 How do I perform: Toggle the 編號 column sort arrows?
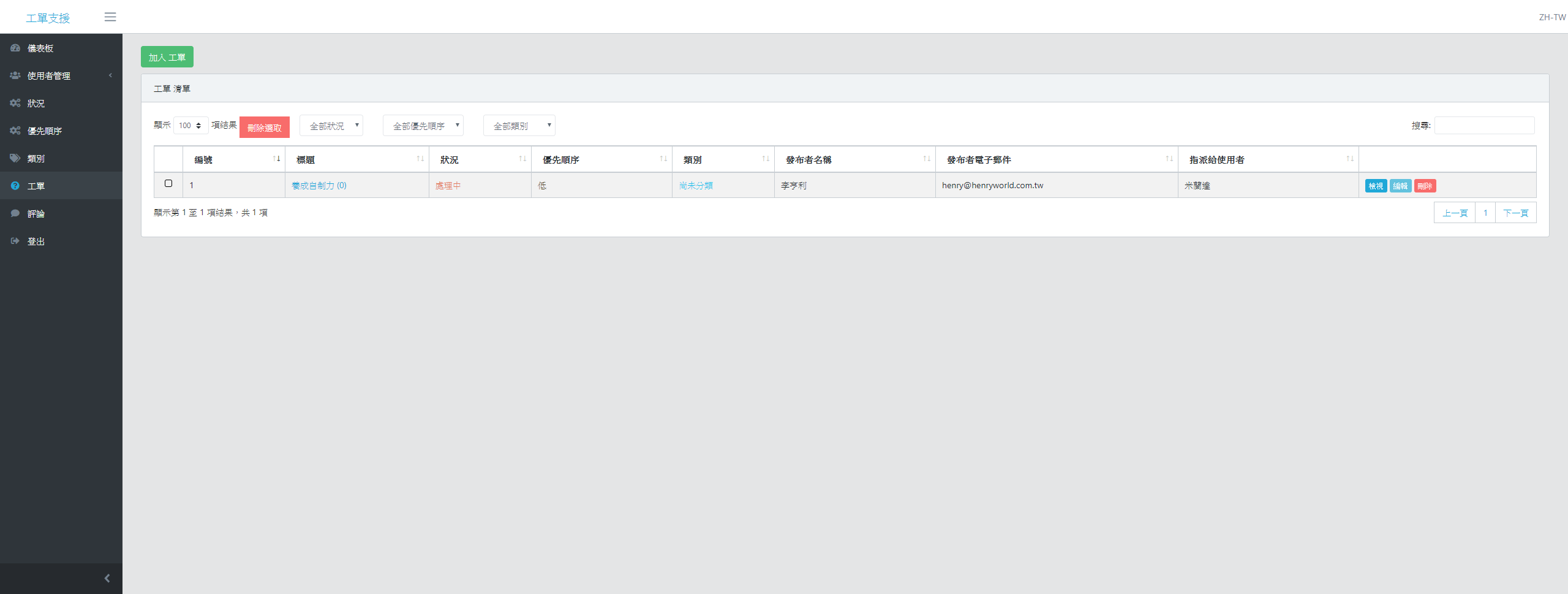[x=276, y=159]
